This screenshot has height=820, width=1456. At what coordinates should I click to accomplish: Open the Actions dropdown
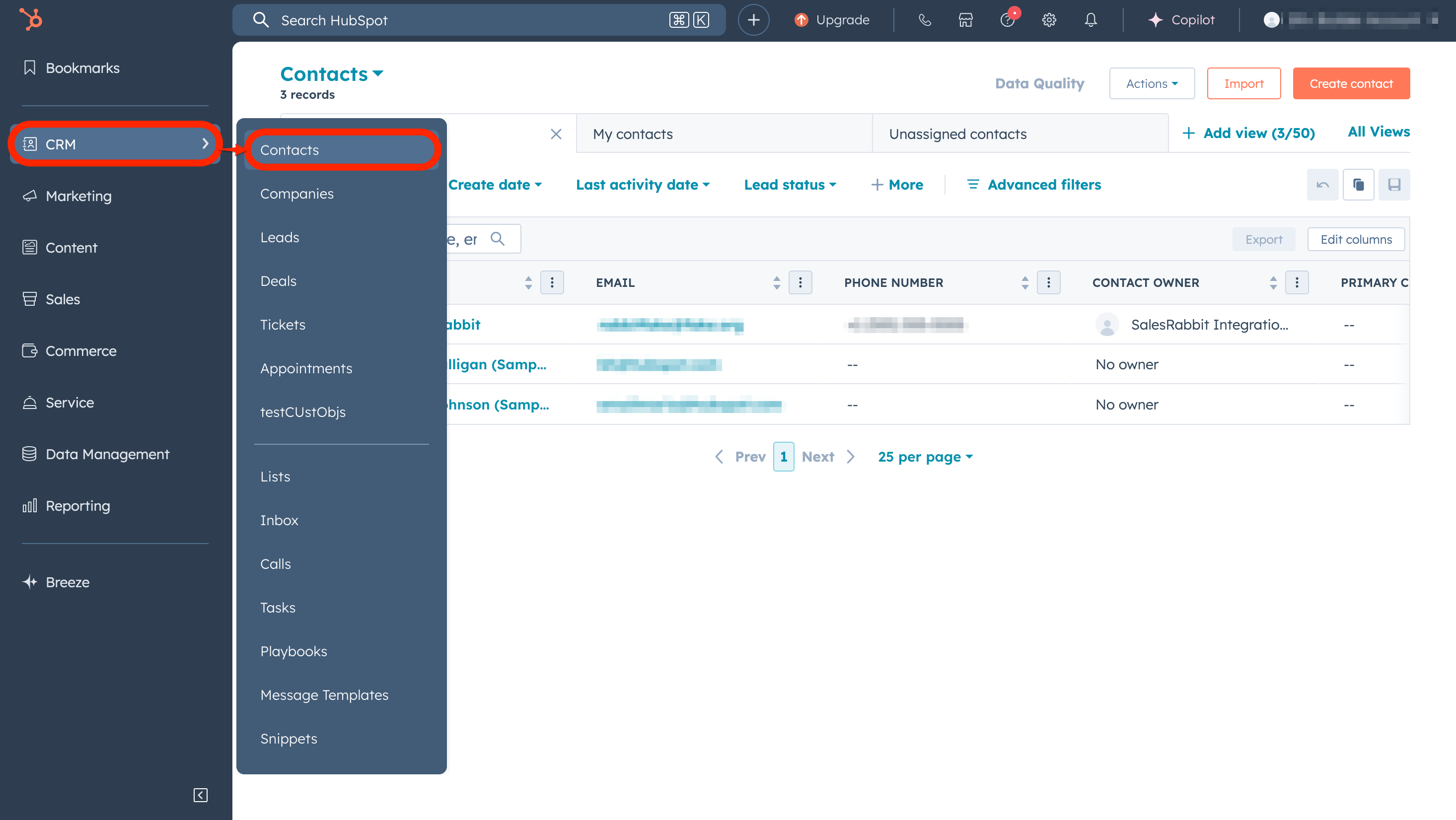pos(1152,84)
